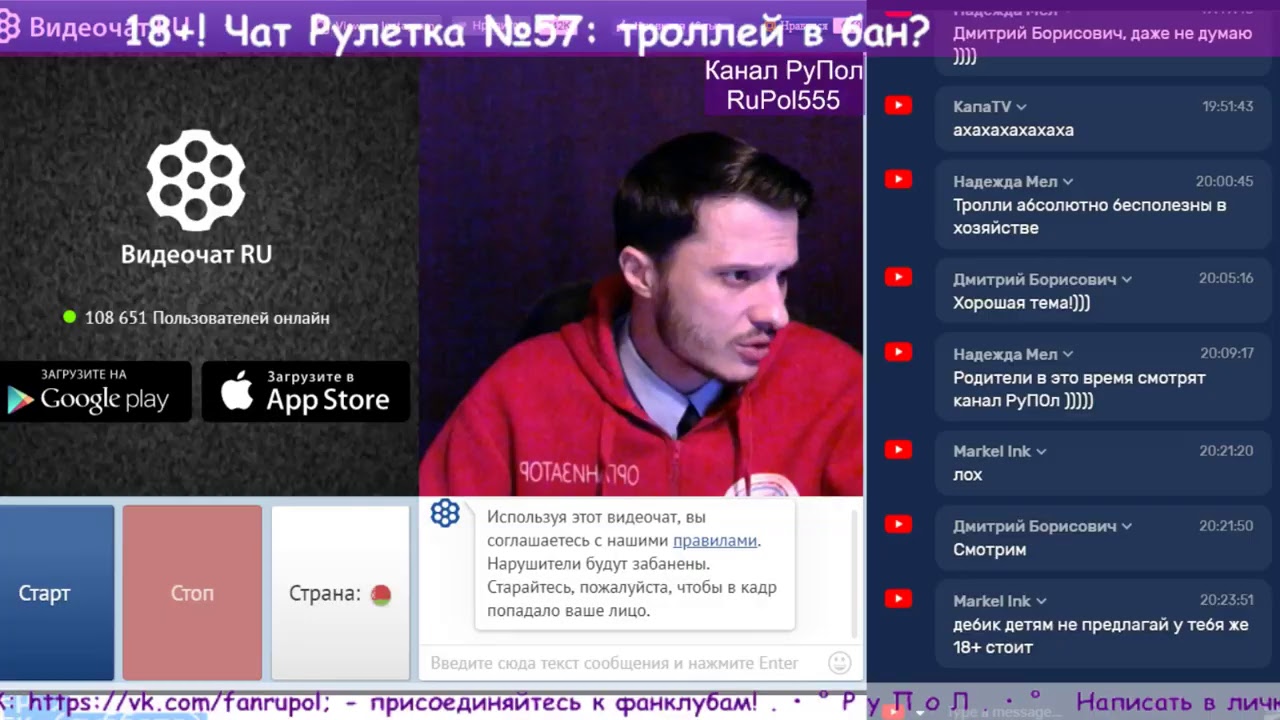This screenshot has height=720, width=1280.
Task: Expand Надежда Мел chevron at 20:09:17
Action: [1067, 354]
